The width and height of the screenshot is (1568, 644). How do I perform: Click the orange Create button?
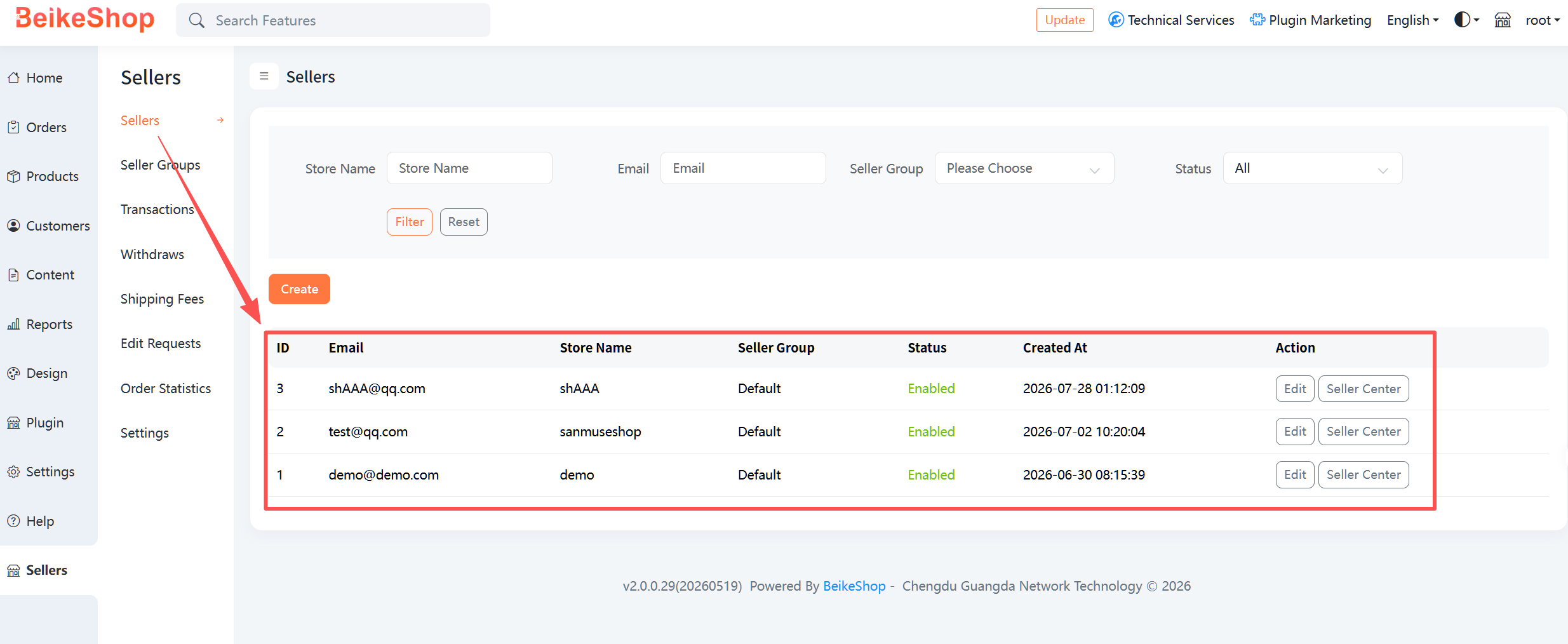tap(299, 289)
